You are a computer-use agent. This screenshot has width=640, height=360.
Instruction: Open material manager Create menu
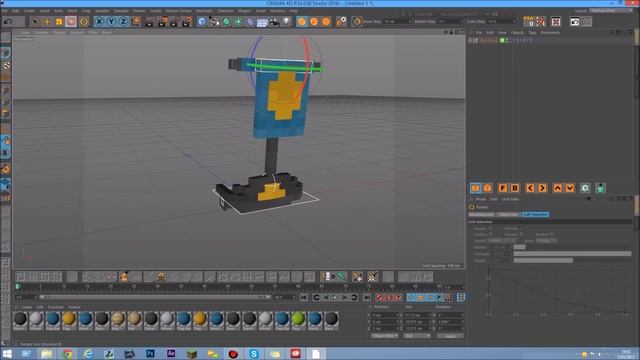click(26, 307)
